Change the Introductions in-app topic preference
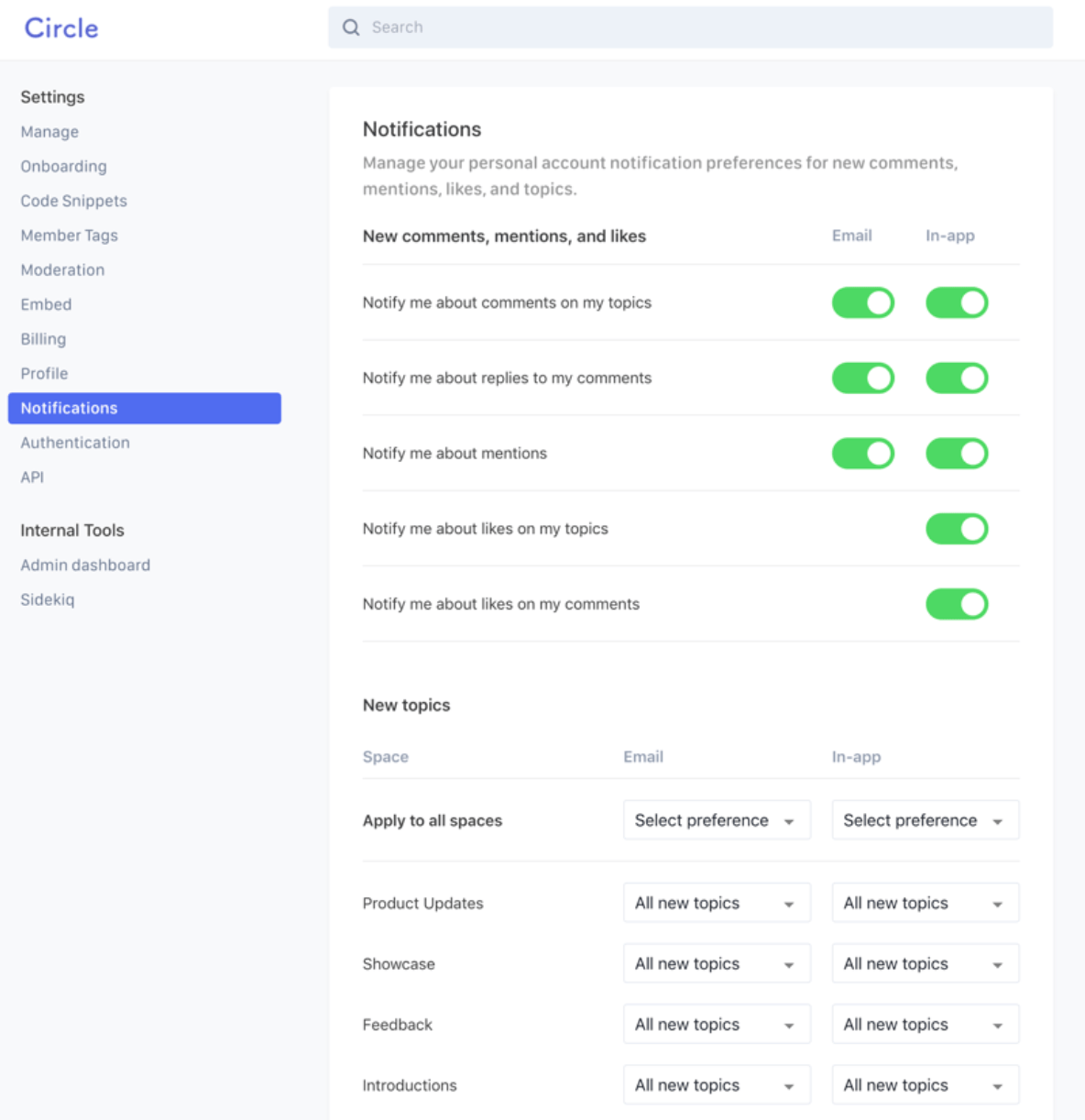 coord(925,1084)
